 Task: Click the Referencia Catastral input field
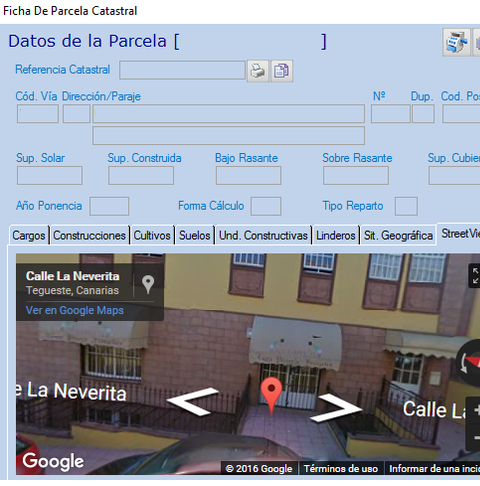(x=182, y=70)
